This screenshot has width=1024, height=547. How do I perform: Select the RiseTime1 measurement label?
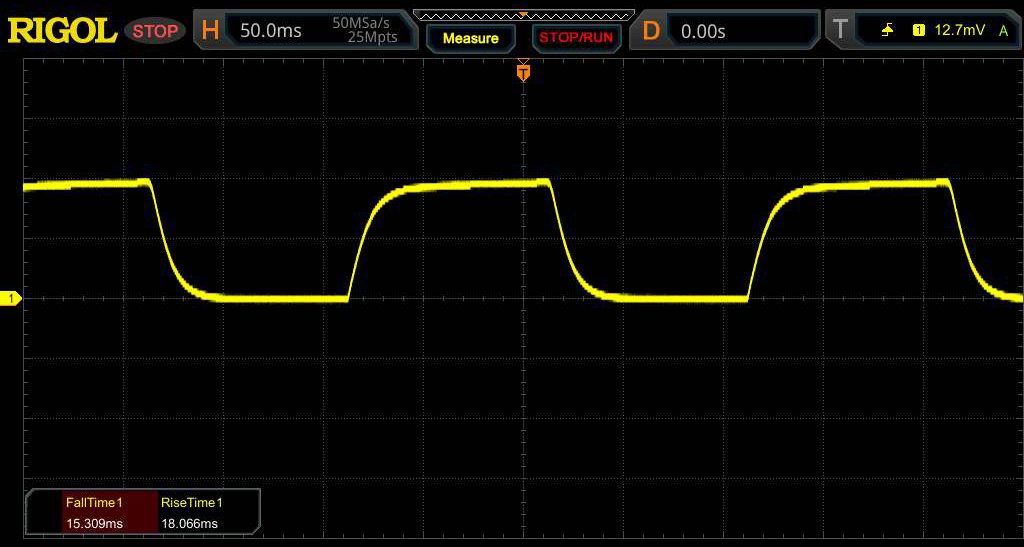191,503
